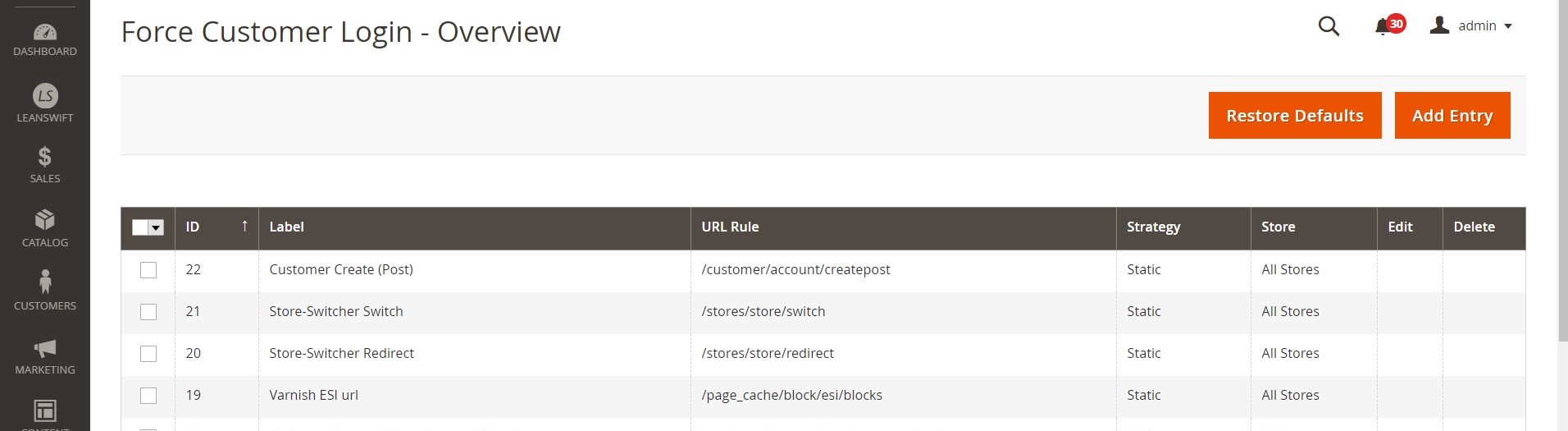
Task: Open the notifications bell icon
Action: tap(1383, 26)
